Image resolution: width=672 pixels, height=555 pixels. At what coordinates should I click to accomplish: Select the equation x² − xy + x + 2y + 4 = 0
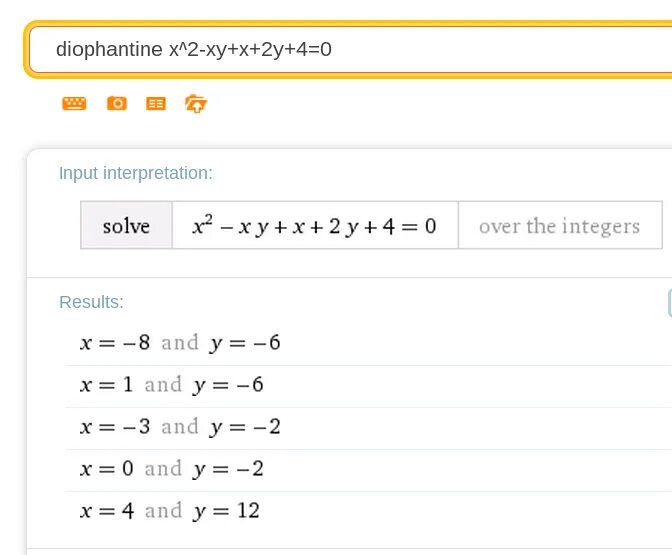[315, 225]
